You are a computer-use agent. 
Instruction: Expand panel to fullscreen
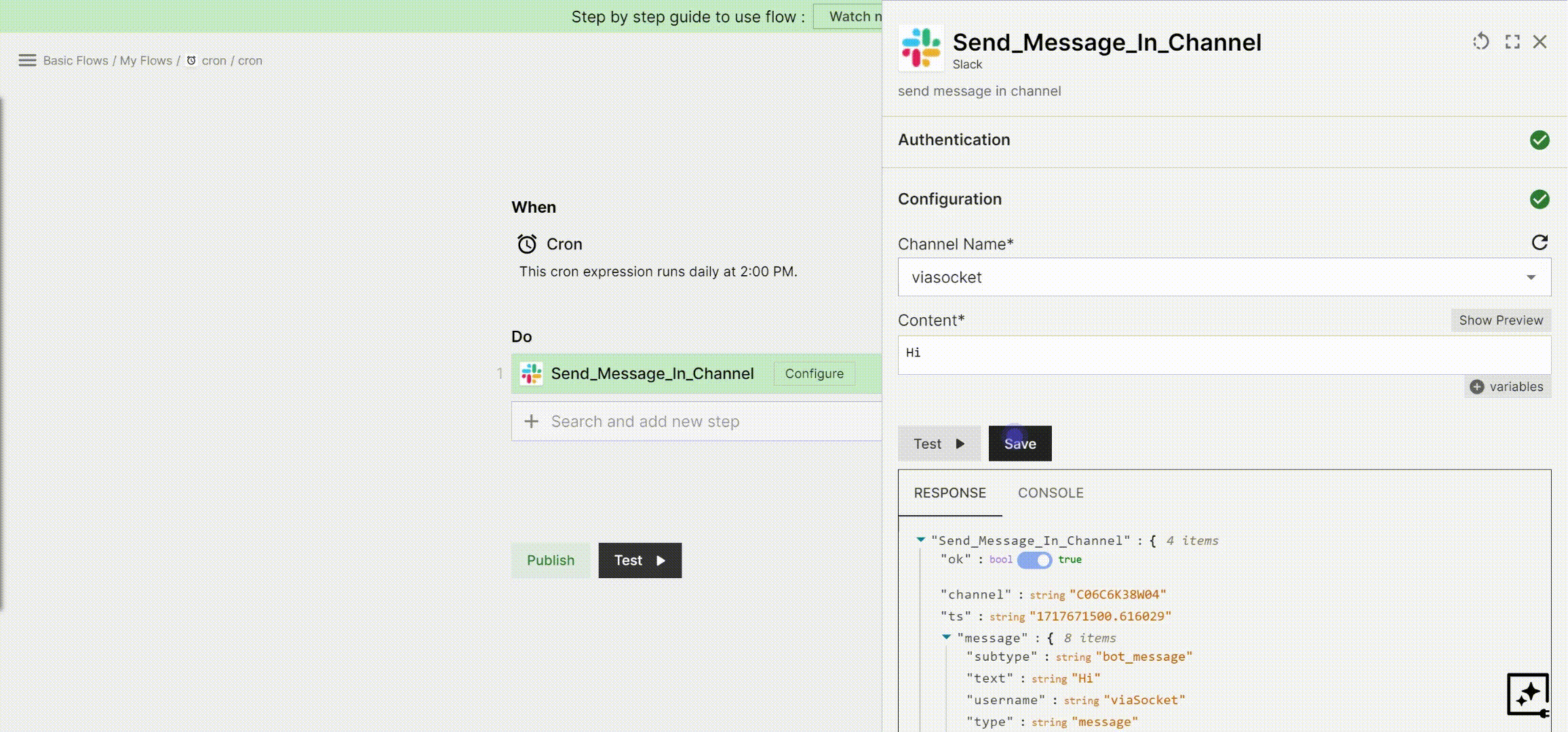click(x=1512, y=42)
